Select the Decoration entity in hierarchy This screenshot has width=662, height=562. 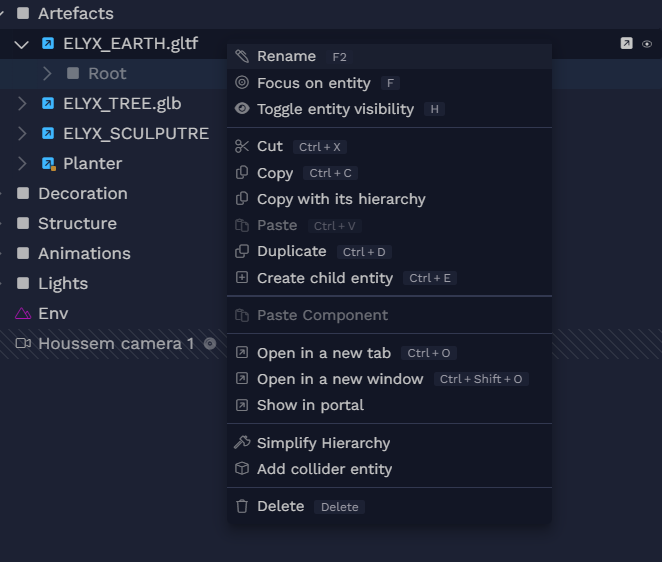(x=83, y=193)
